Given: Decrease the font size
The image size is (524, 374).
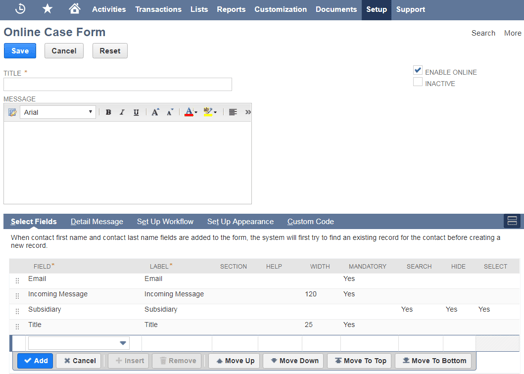Looking at the screenshot, I should pyautogui.click(x=170, y=112).
